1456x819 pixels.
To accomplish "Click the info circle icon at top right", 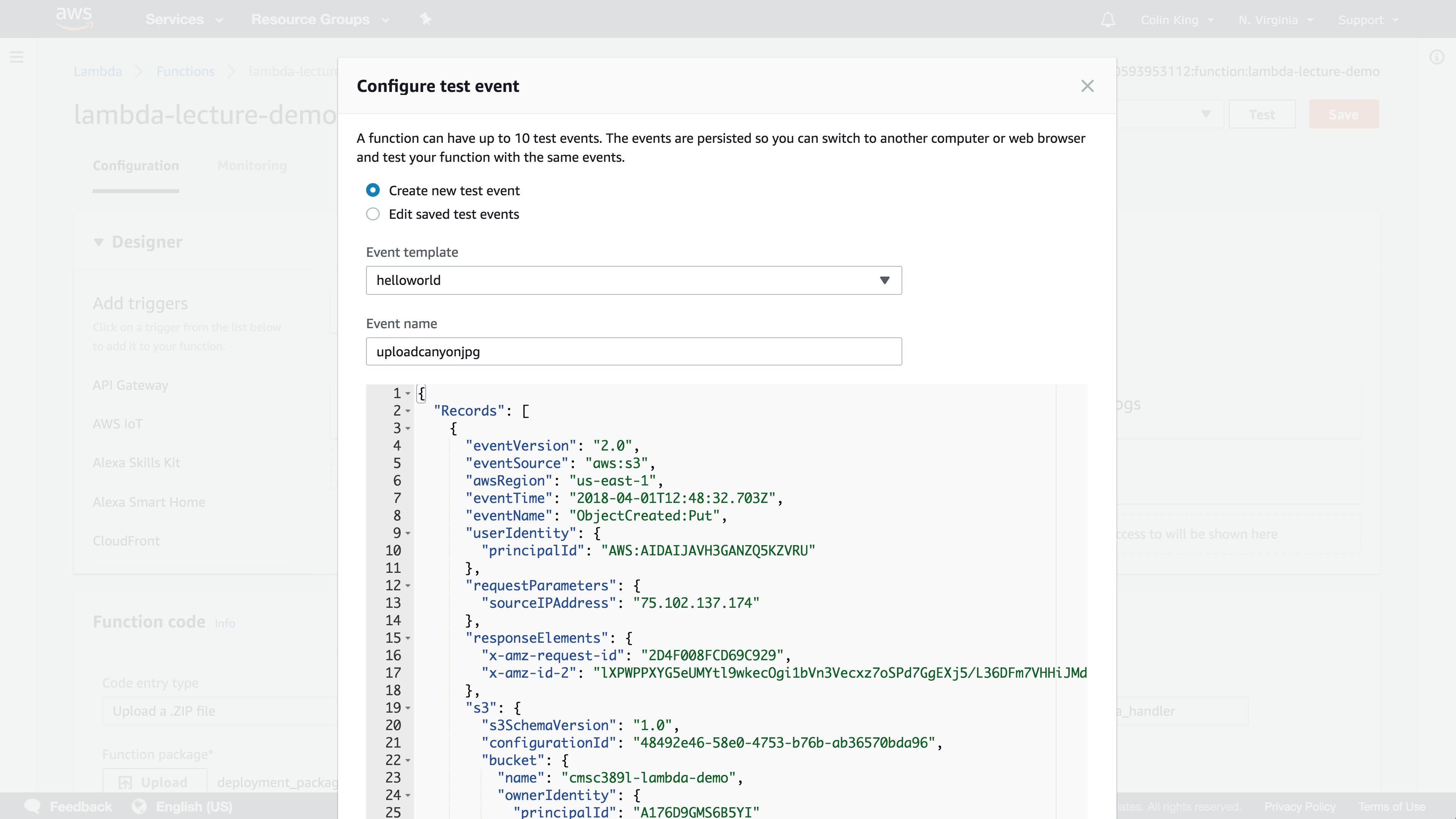I will click(1436, 57).
